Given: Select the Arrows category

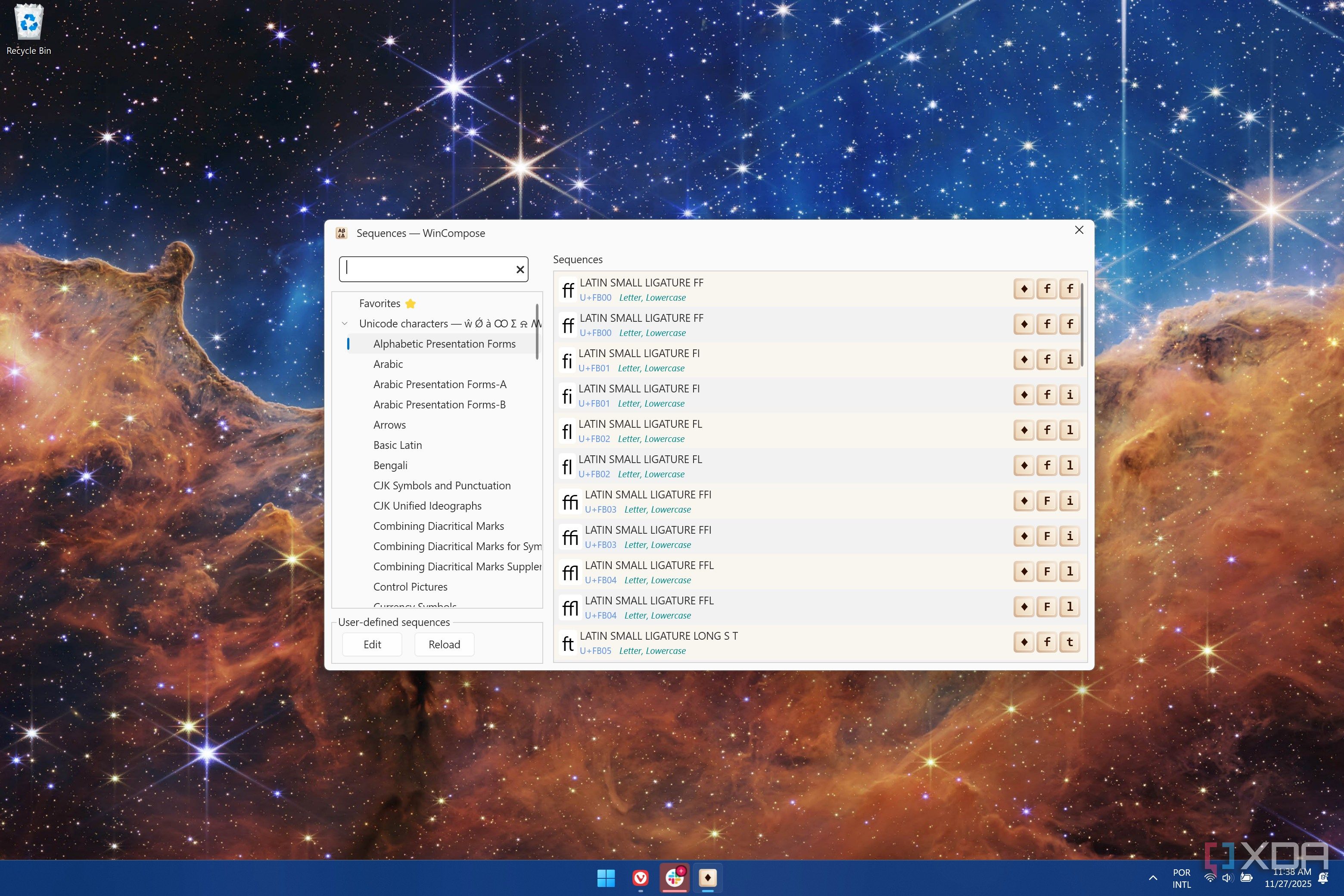Looking at the screenshot, I should coord(389,425).
